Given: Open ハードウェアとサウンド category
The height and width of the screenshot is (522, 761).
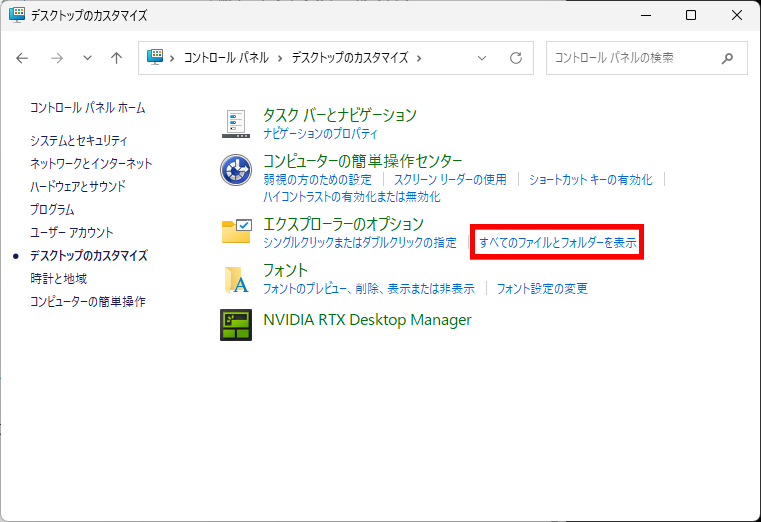Looking at the screenshot, I should 78,186.
